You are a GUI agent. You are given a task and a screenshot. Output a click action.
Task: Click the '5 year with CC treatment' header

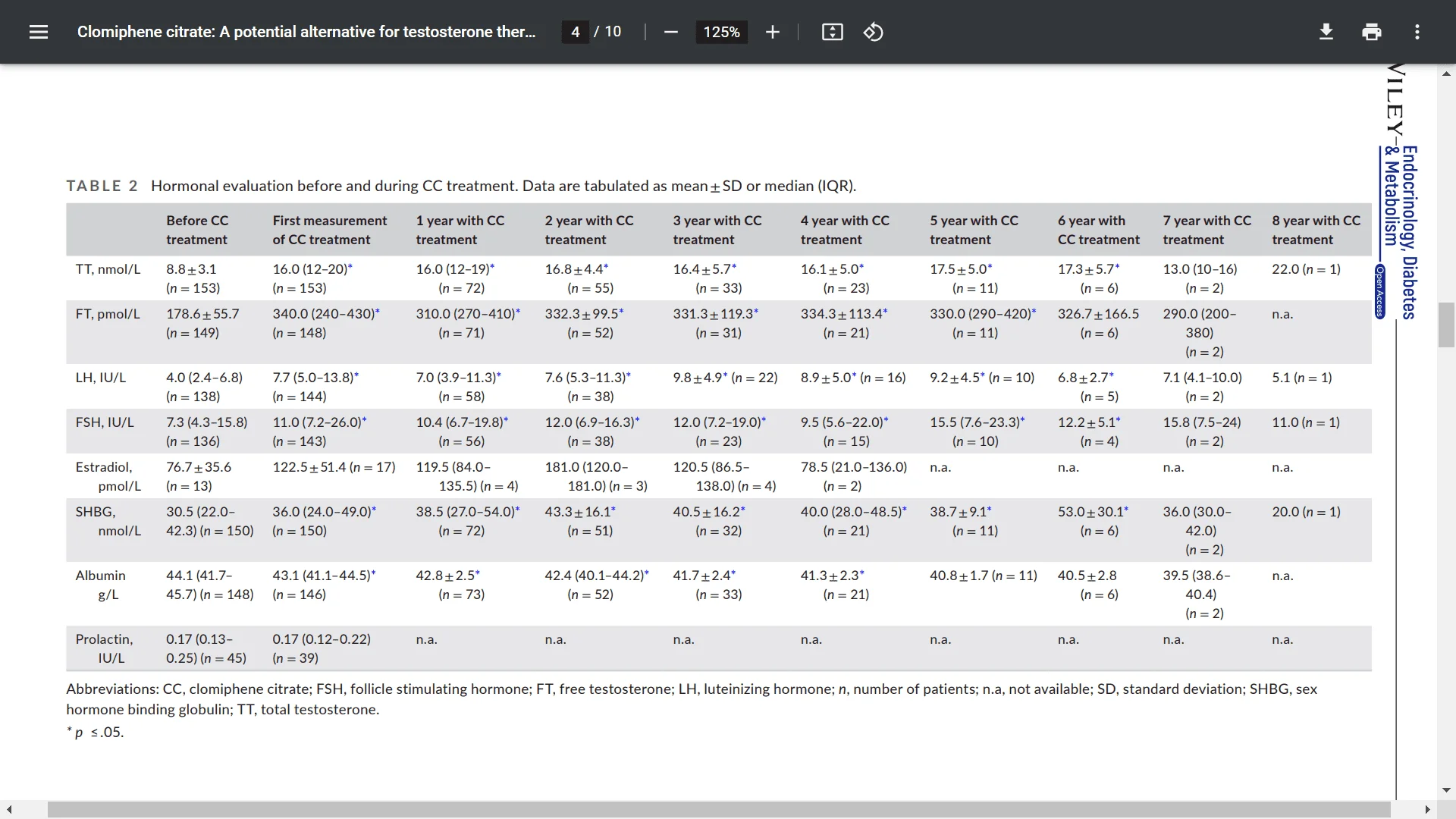(x=974, y=230)
